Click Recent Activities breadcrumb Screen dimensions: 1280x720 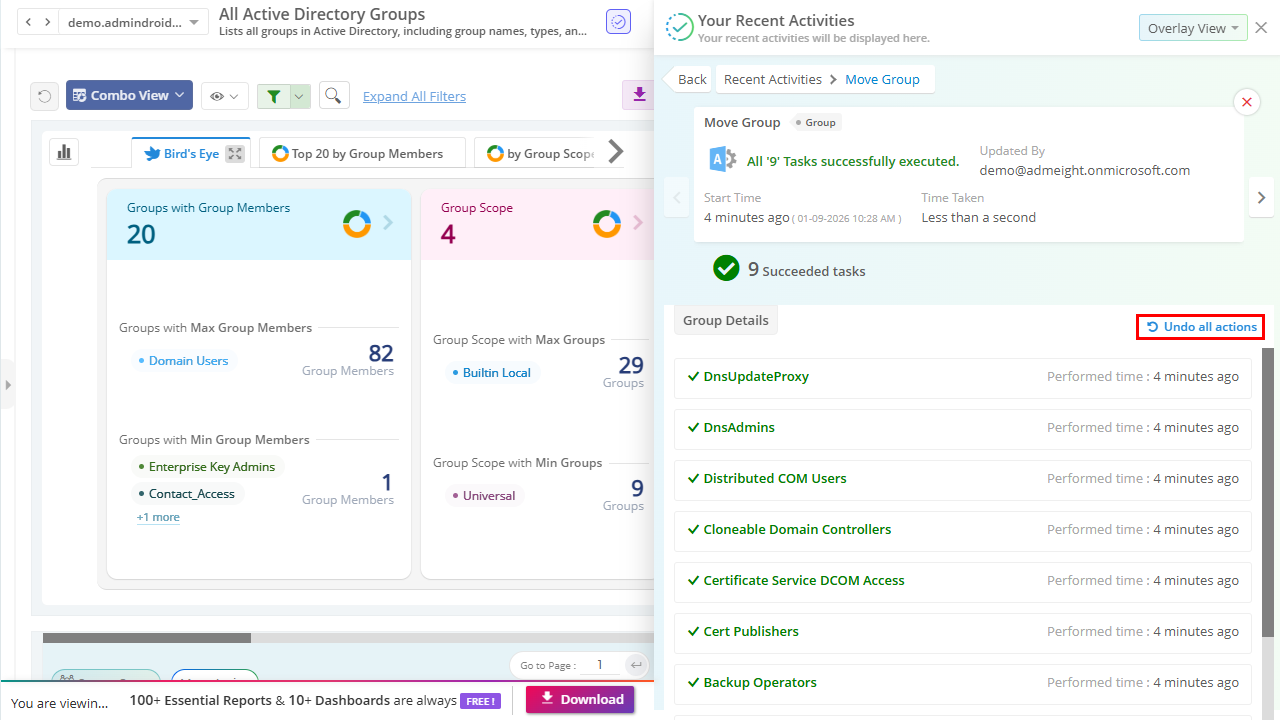(773, 80)
